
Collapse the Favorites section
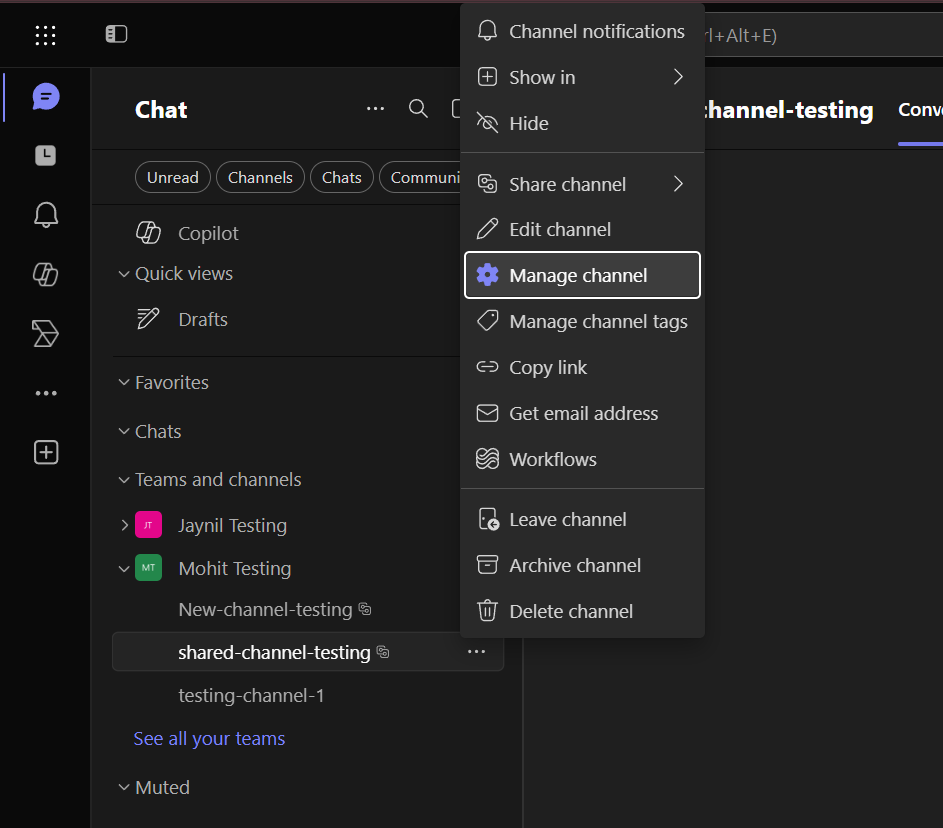click(124, 382)
